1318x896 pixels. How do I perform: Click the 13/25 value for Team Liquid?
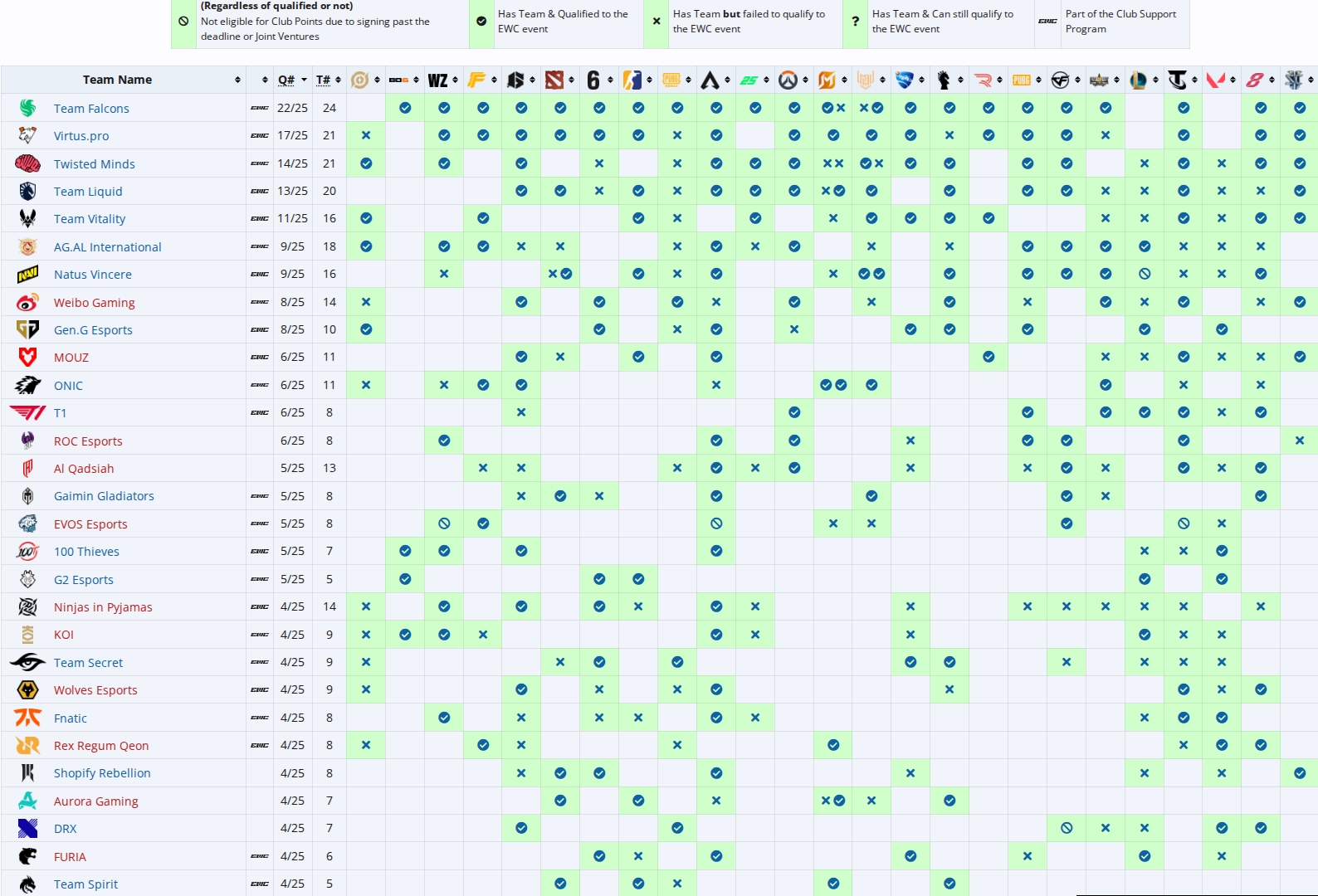click(x=292, y=191)
